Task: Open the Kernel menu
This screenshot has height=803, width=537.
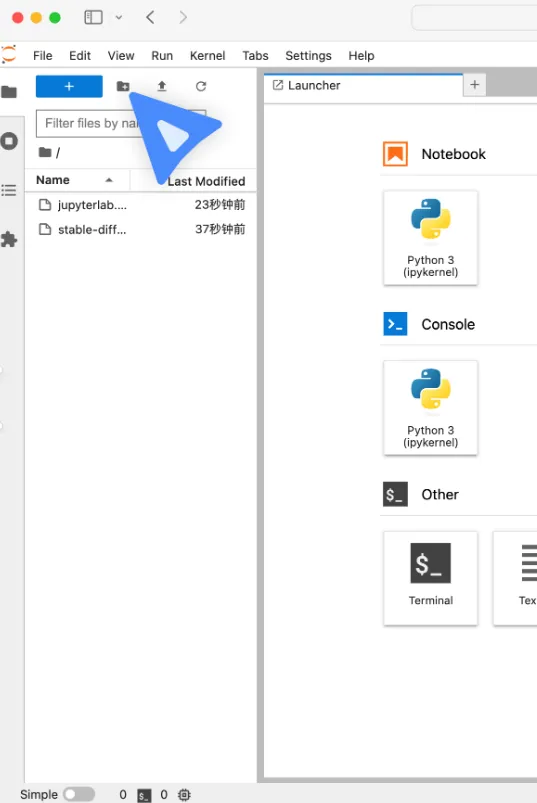Action: [x=207, y=55]
